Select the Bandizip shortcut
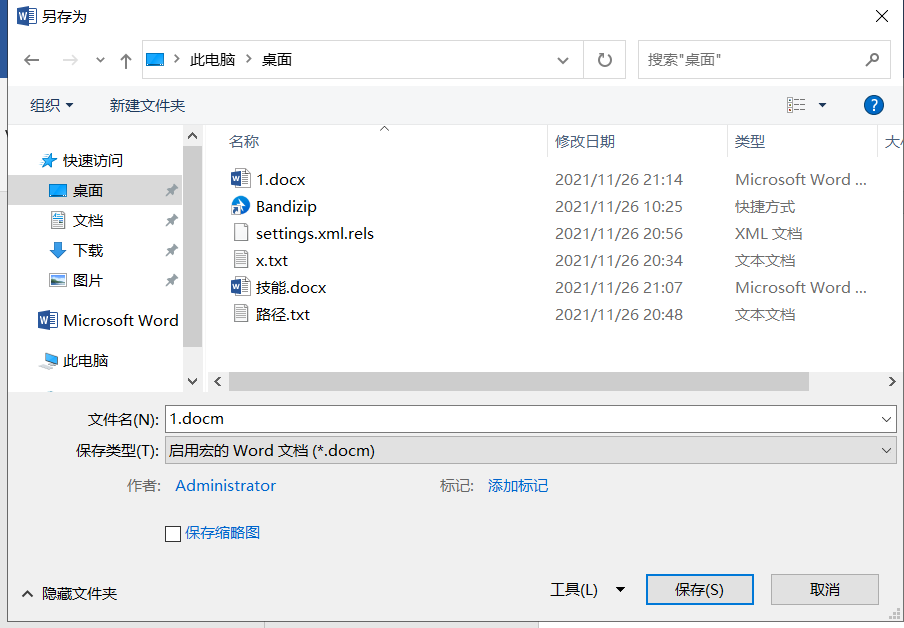 (x=286, y=206)
